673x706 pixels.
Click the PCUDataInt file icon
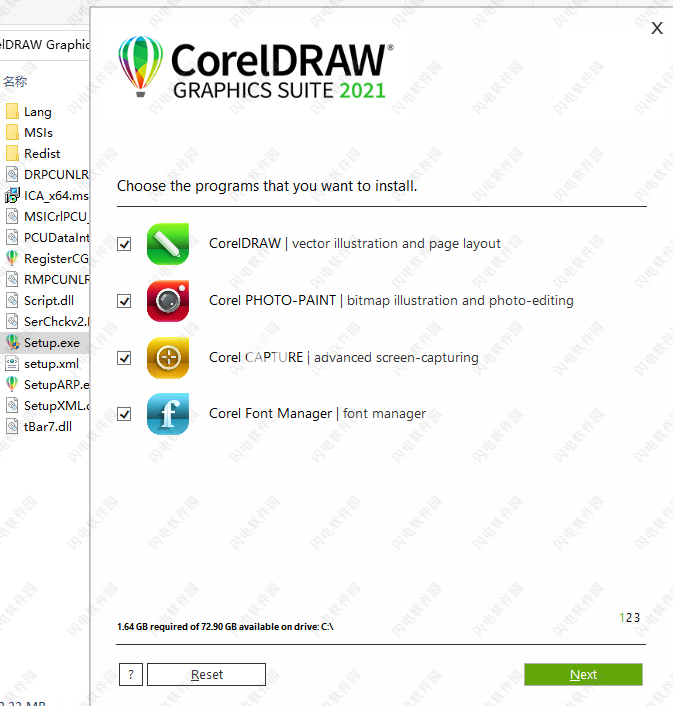pos(12,237)
